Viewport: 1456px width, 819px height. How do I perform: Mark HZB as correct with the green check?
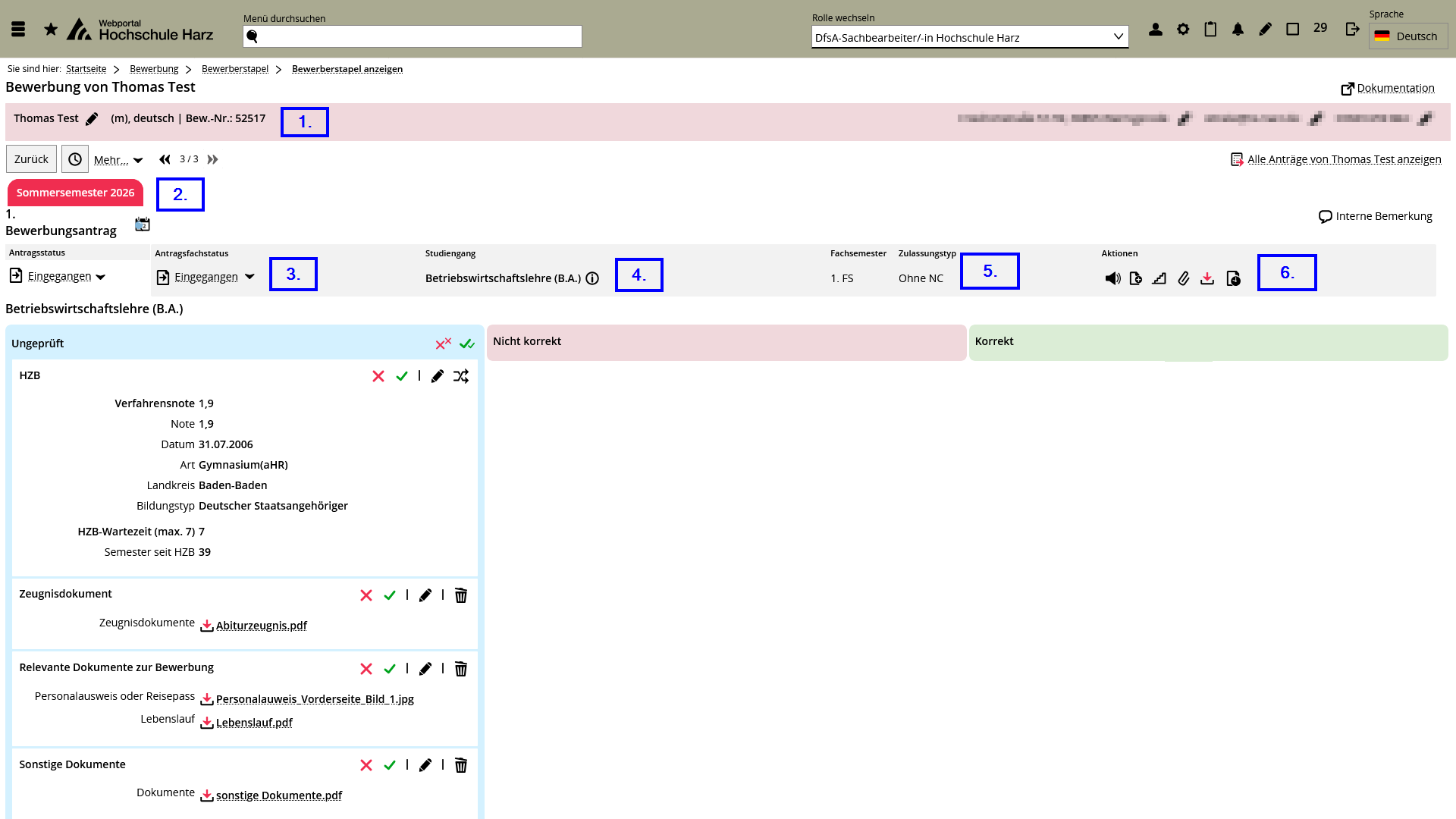[402, 376]
